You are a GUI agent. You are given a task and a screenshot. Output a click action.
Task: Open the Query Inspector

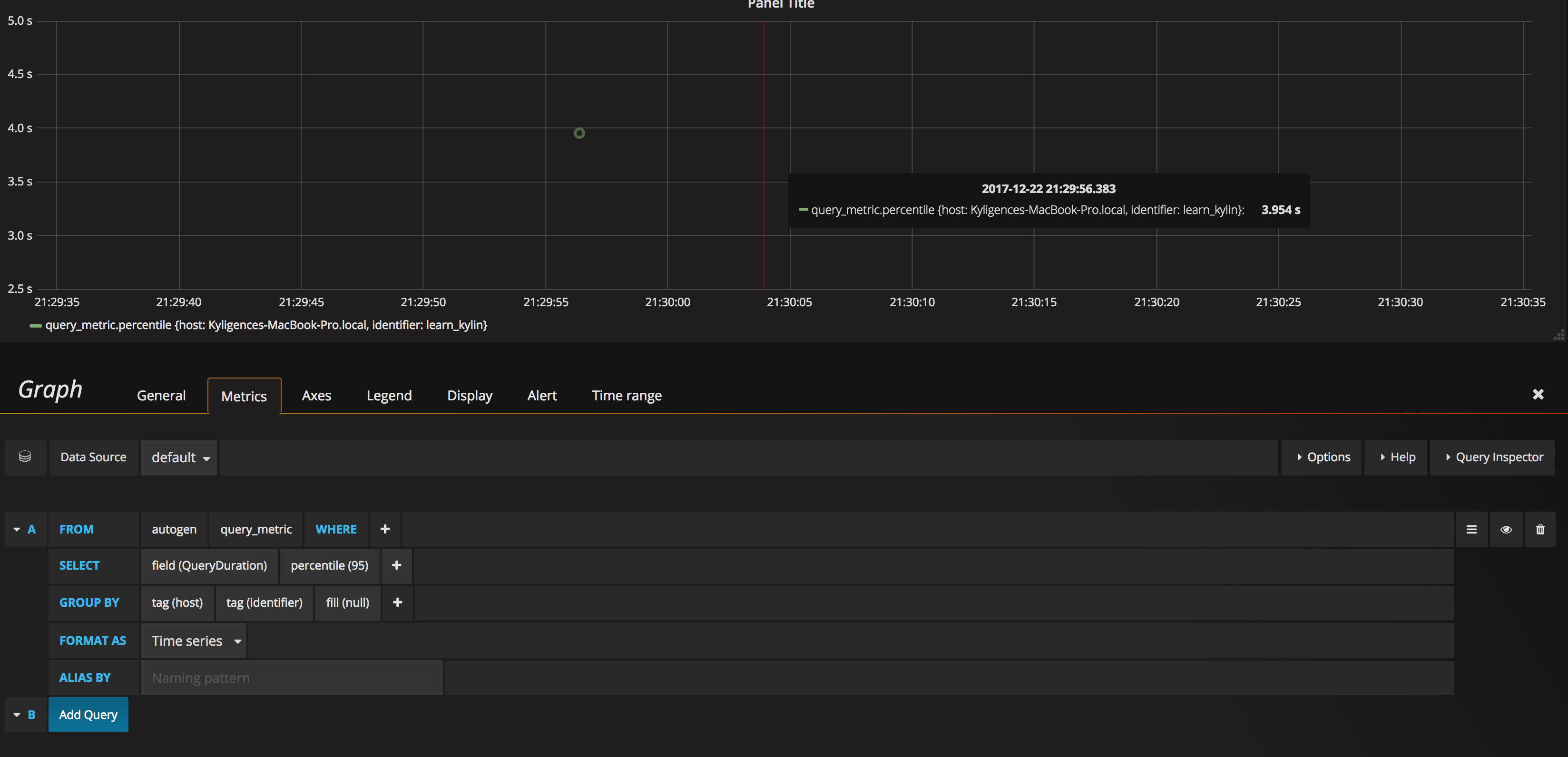click(1492, 457)
